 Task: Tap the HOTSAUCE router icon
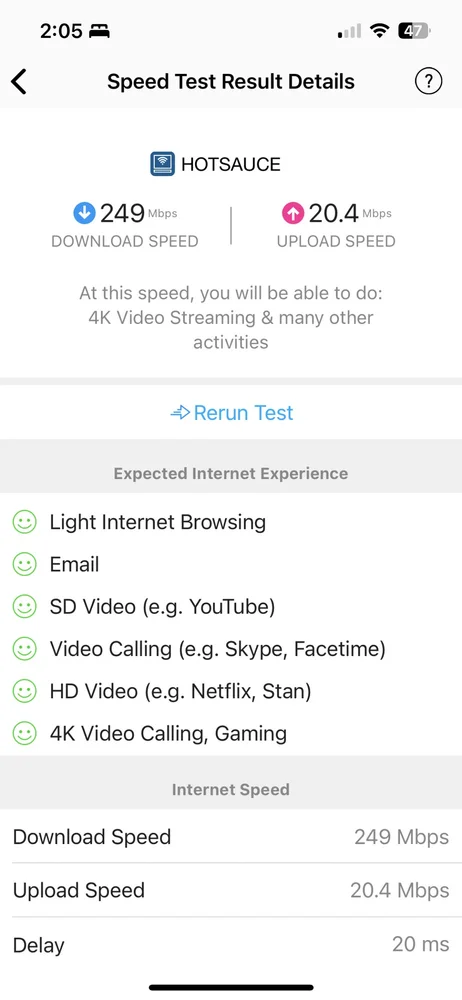(x=163, y=164)
